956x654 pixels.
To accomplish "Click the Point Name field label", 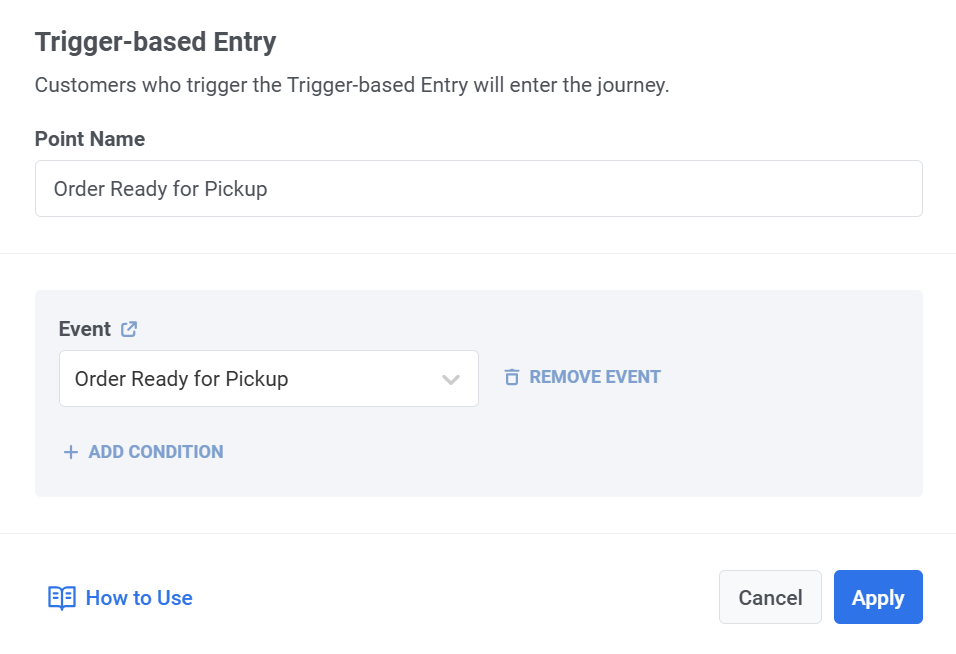I will coord(90,139).
